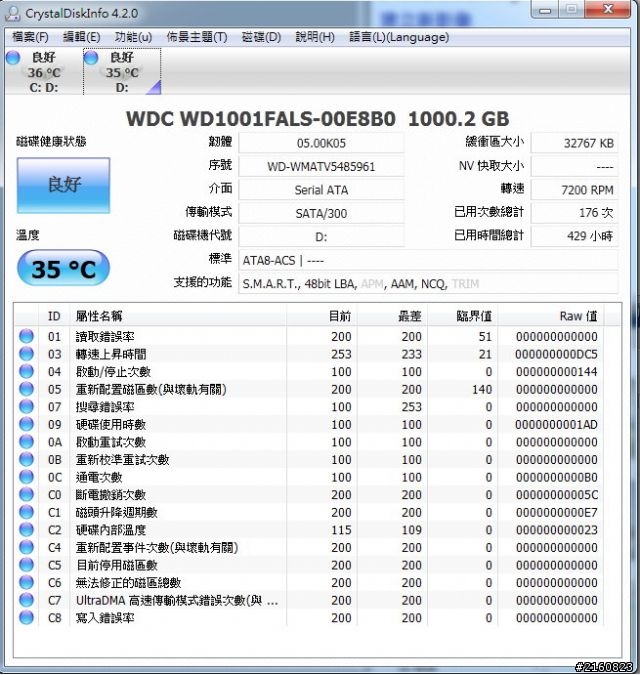The image size is (640, 675).
Task: Click the supported features S.M.A.R.T. field
Action: point(428,284)
